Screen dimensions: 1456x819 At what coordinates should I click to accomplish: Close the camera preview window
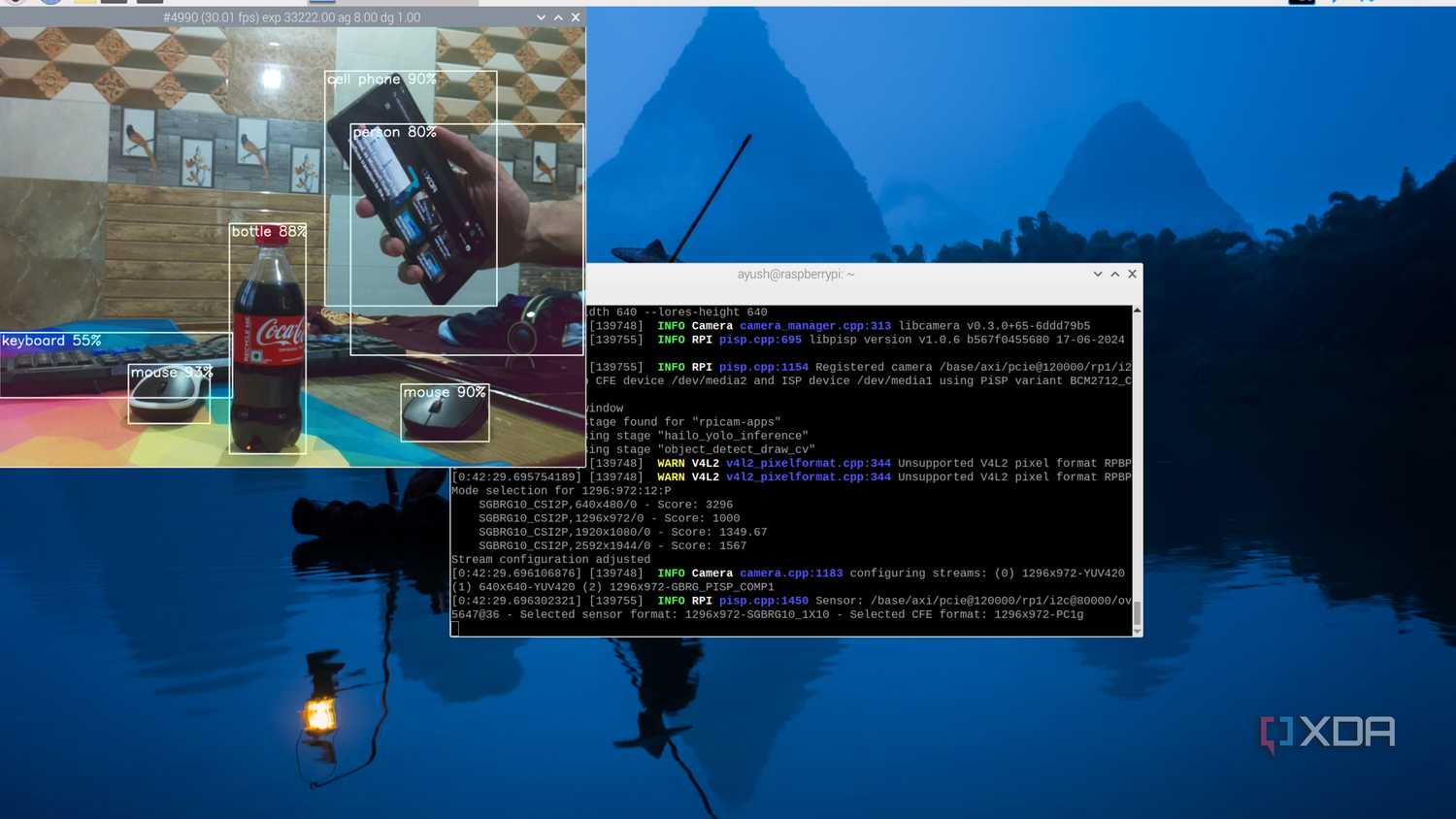point(576,17)
